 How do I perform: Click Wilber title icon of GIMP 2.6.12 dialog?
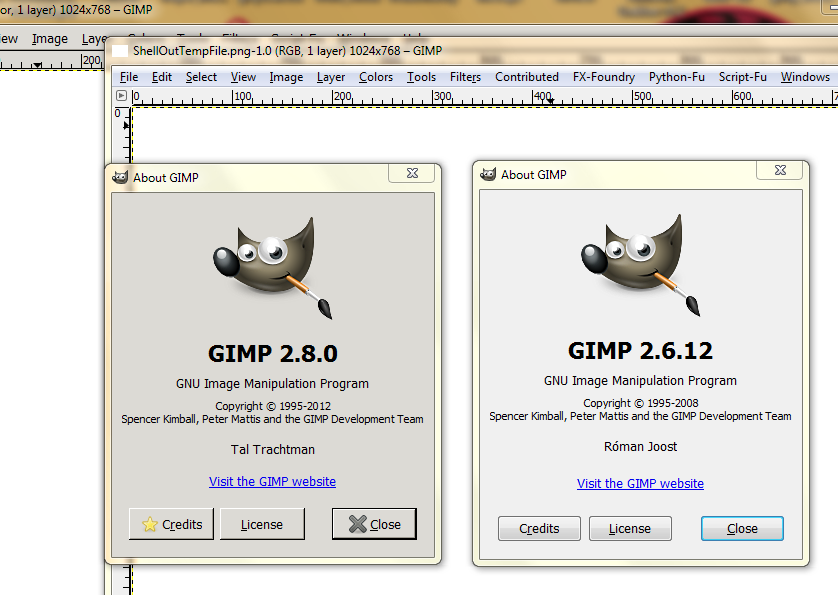488,174
